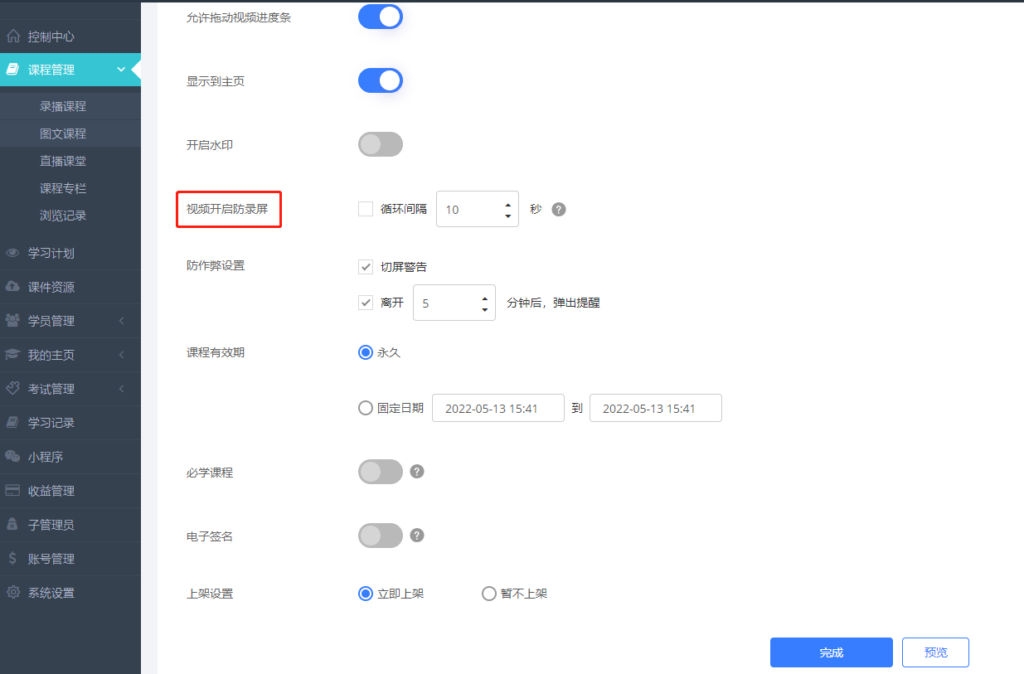Click the help icon next to 秒
1024x674 pixels.
pyautogui.click(x=558, y=209)
